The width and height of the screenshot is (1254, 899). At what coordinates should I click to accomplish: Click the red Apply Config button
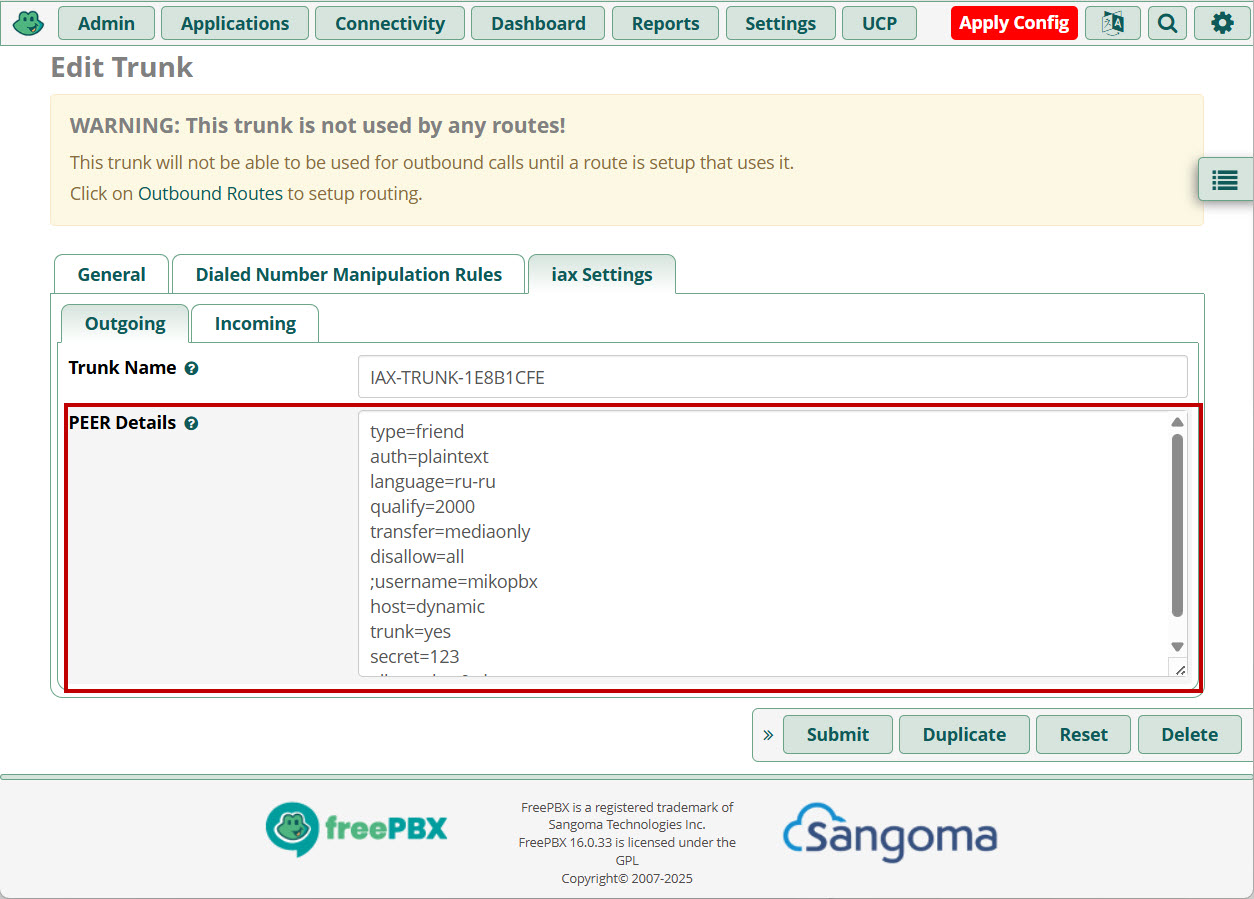(x=1013, y=23)
